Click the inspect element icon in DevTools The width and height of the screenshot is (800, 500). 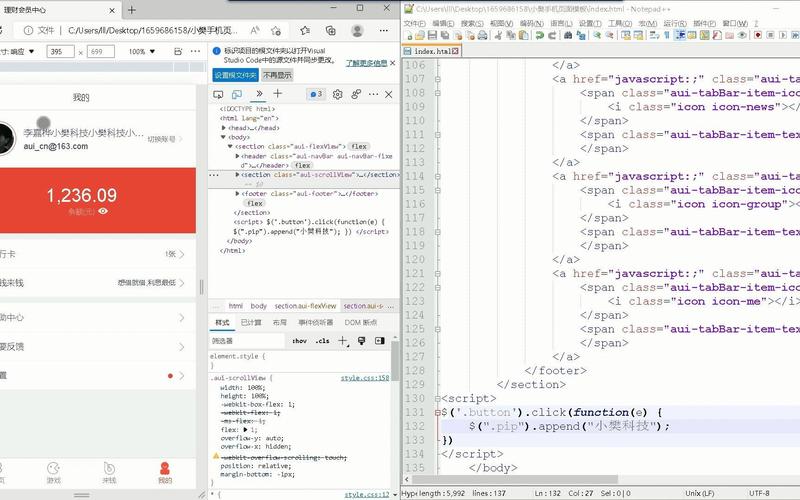pyautogui.click(x=218, y=94)
